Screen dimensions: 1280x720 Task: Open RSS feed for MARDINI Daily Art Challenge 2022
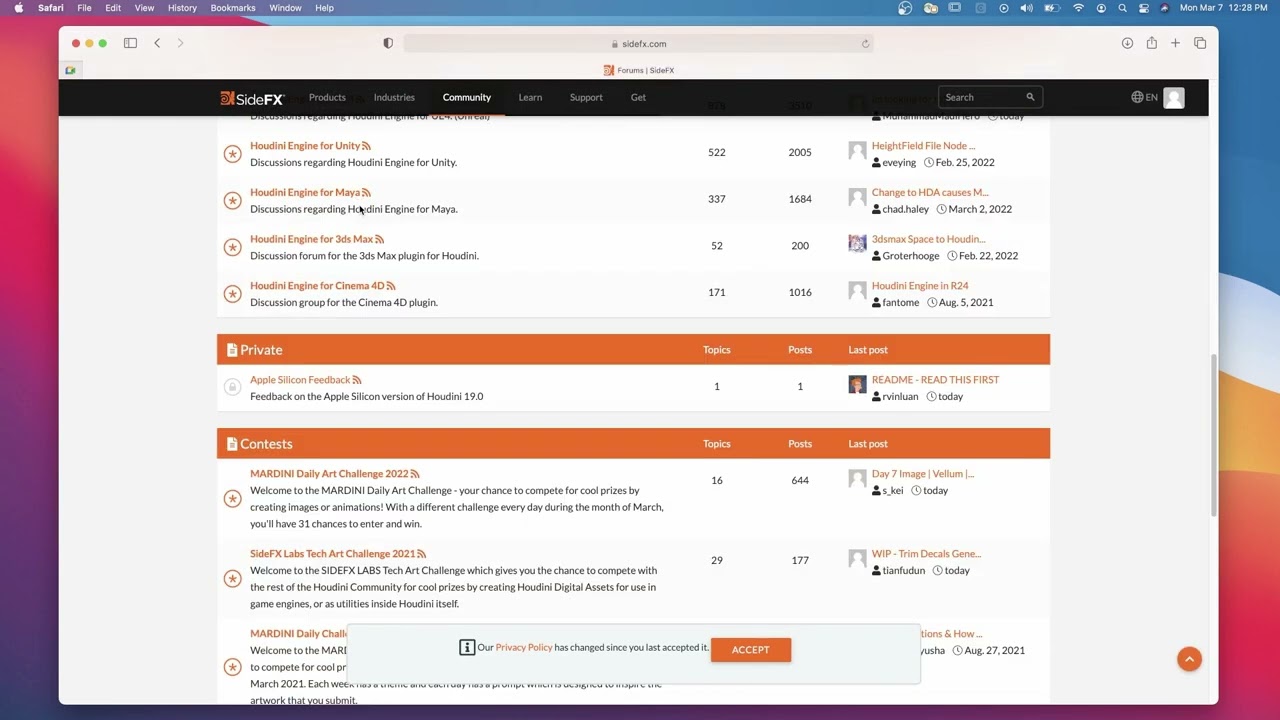[x=415, y=474]
